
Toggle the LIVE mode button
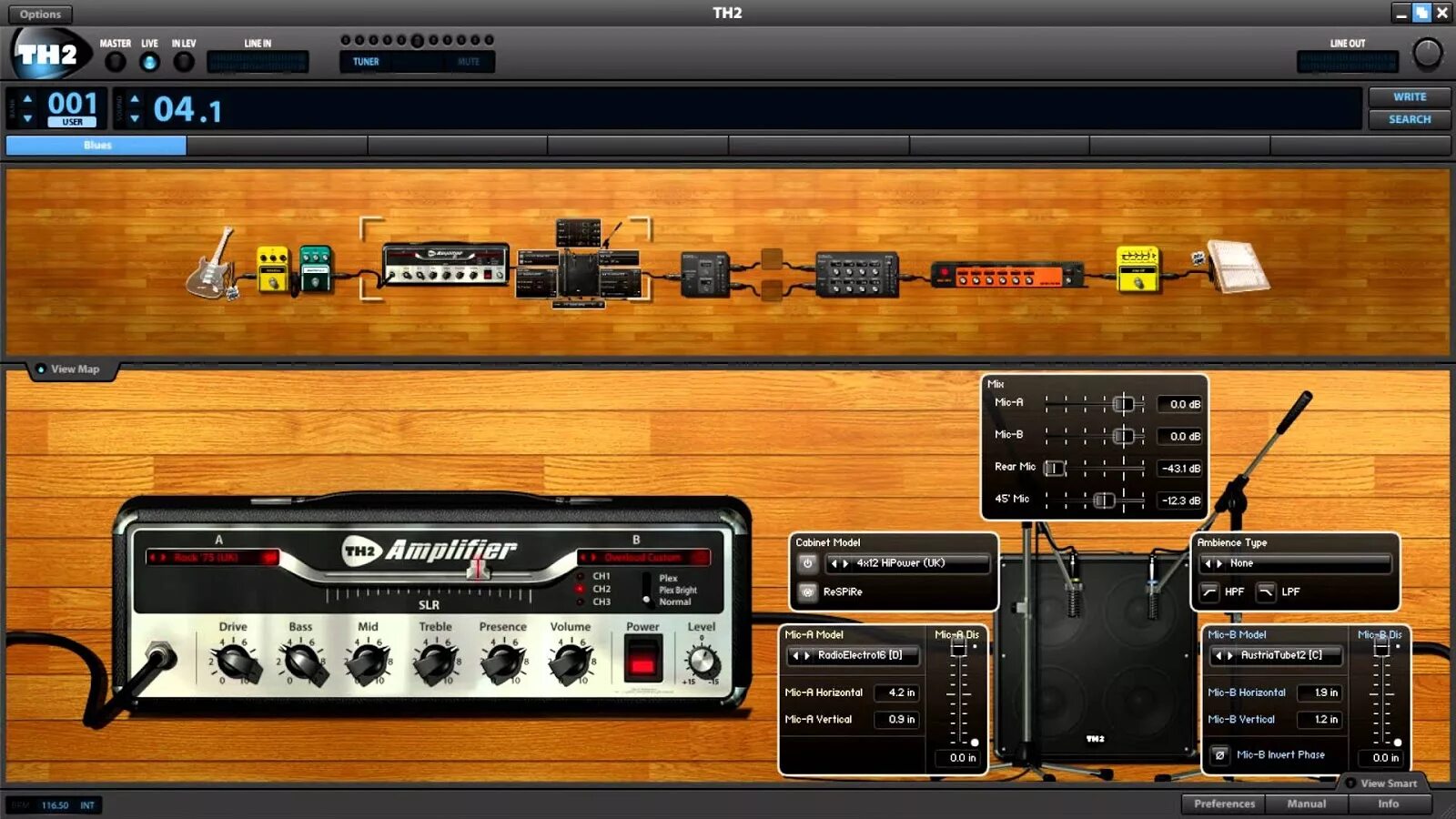pos(150,62)
